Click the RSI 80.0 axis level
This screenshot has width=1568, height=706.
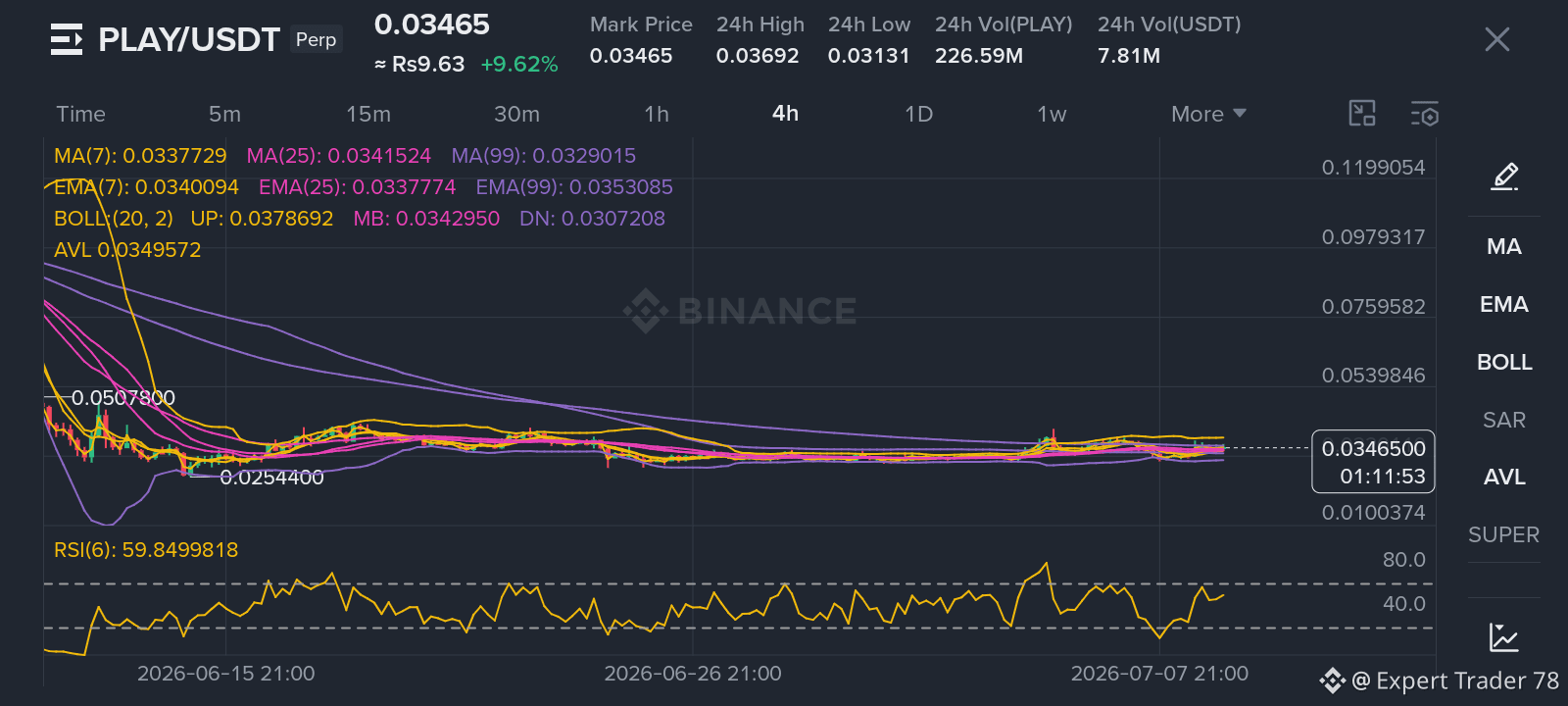[x=1403, y=560]
